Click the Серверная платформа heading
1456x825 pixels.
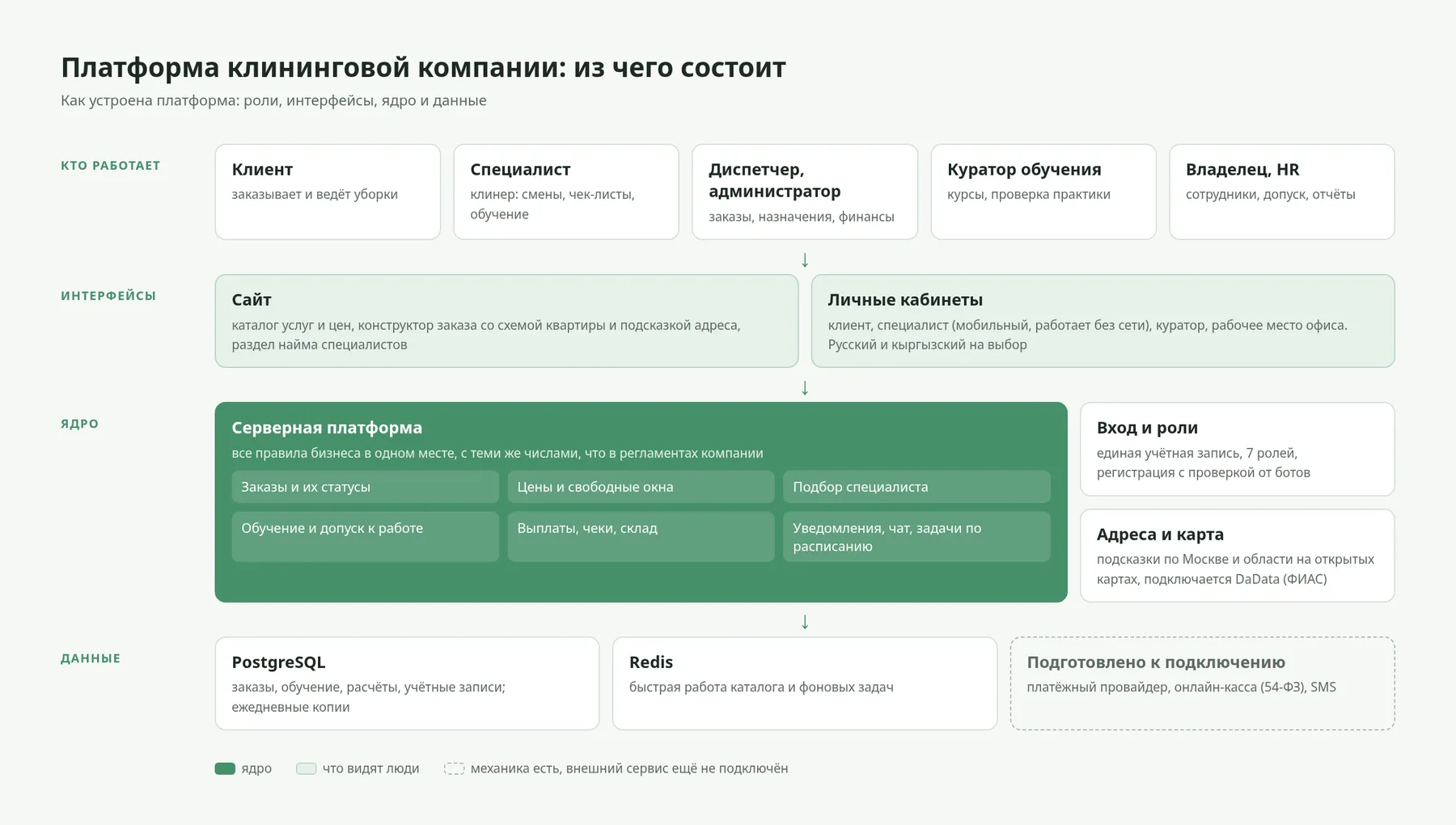327,428
